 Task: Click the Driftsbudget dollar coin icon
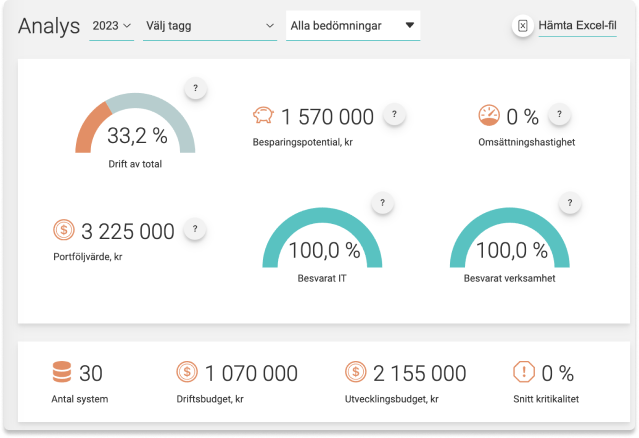(187, 373)
